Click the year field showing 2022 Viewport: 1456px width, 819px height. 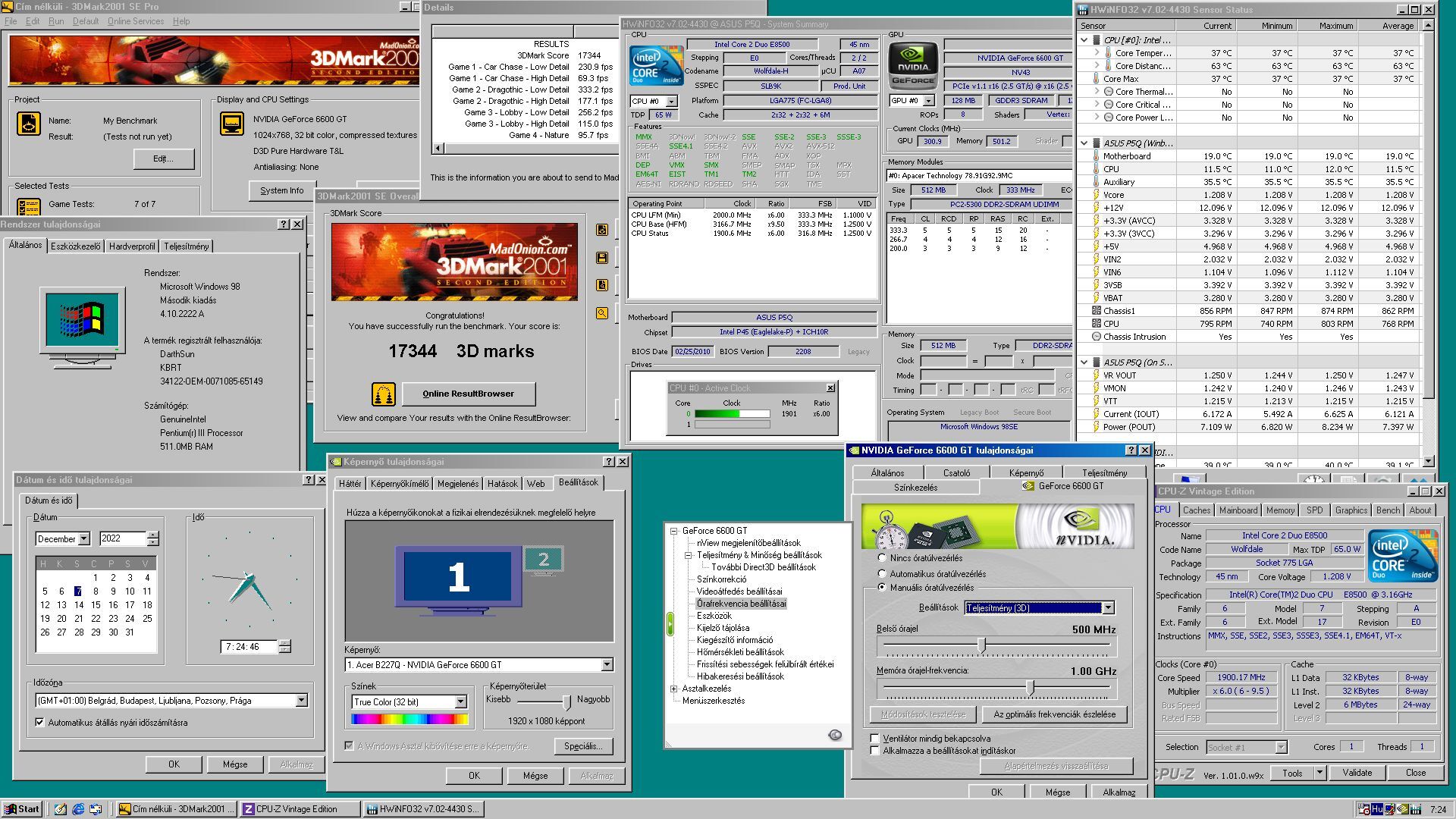(x=122, y=538)
